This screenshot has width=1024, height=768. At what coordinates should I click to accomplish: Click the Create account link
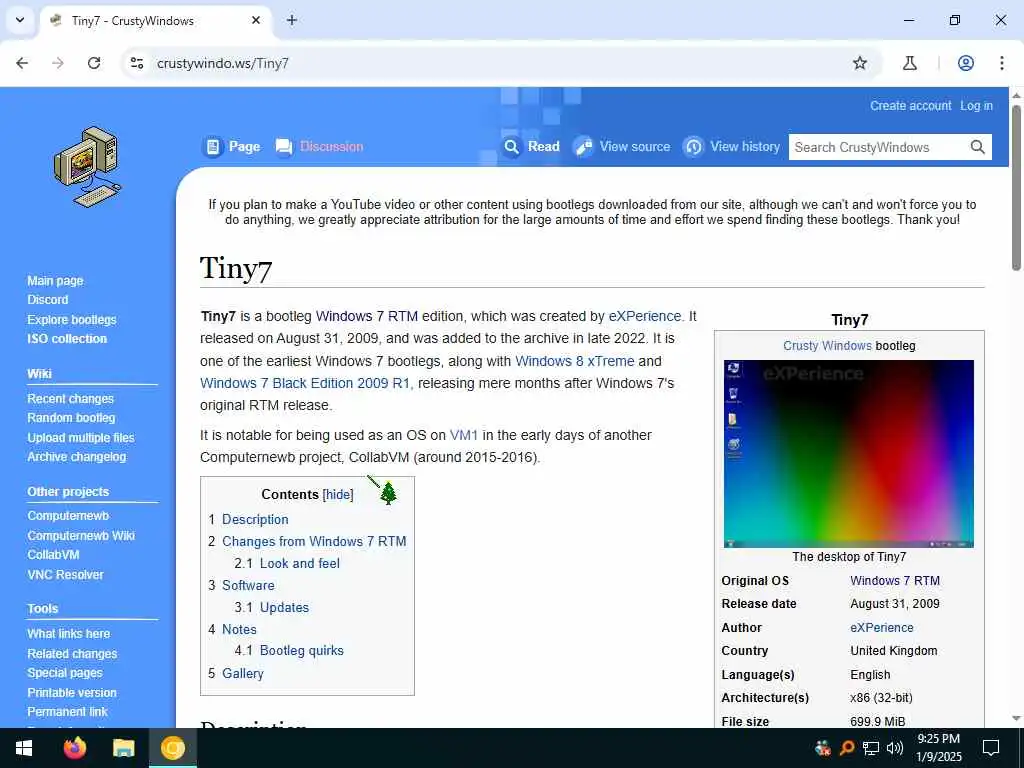tap(910, 106)
